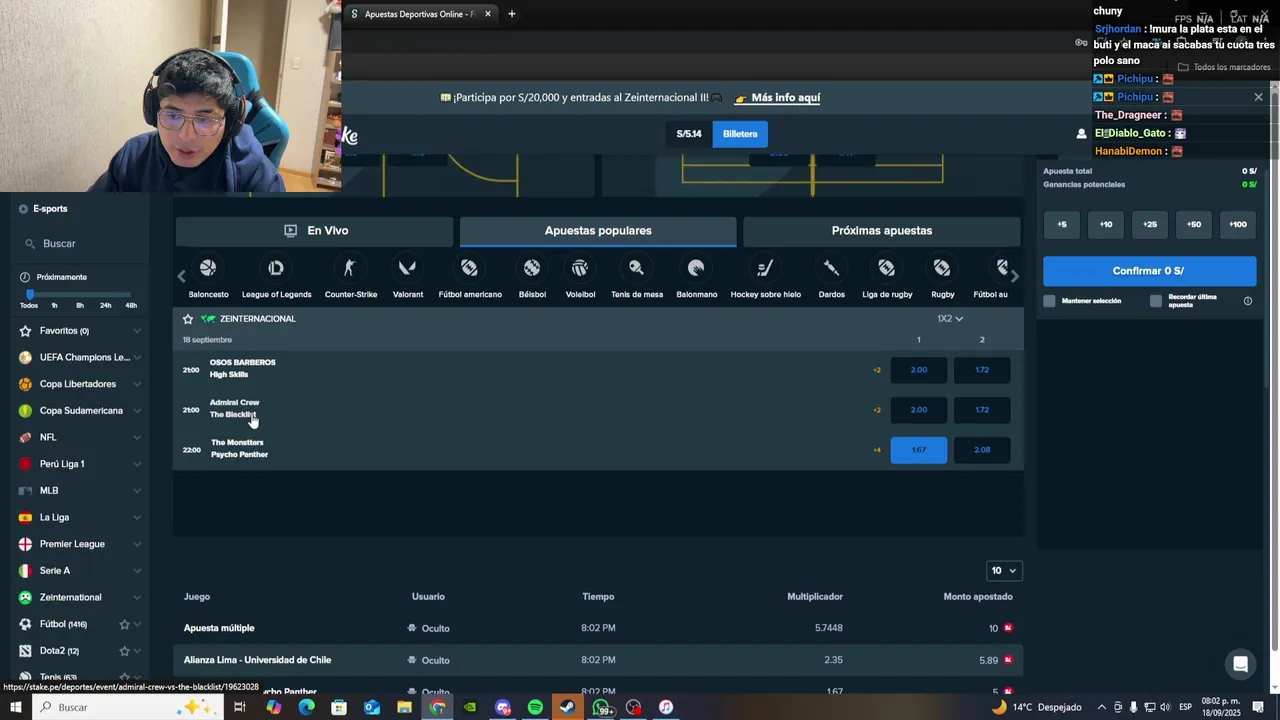Select the Fútbol americano icon
The width and height of the screenshot is (1280, 720).
click(469, 268)
